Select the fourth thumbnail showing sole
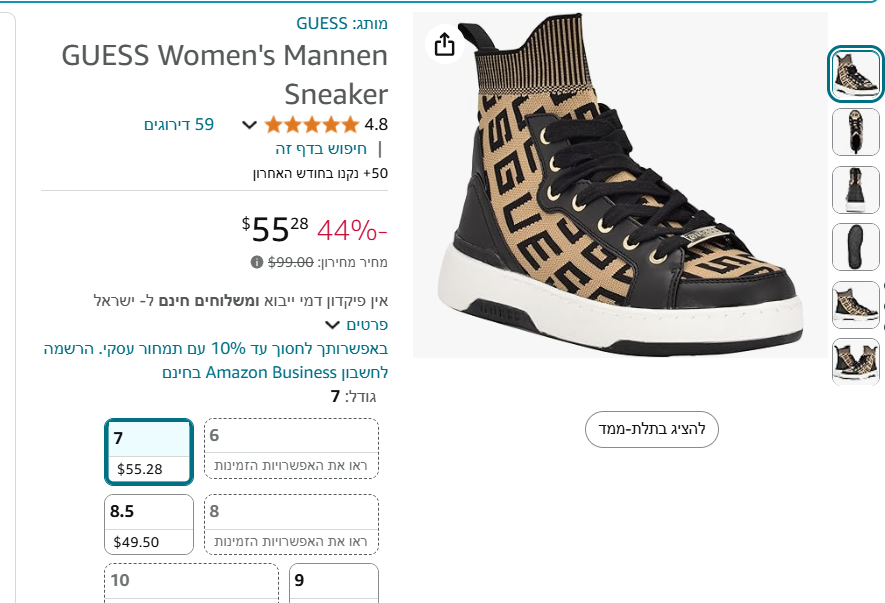This screenshot has width=885, height=603. [x=856, y=247]
